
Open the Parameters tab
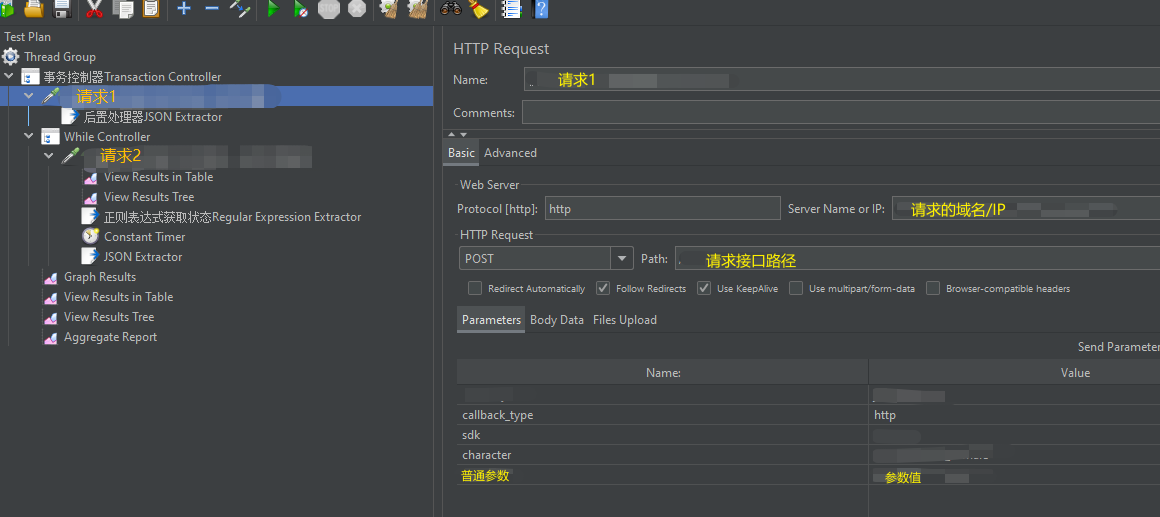click(x=491, y=320)
